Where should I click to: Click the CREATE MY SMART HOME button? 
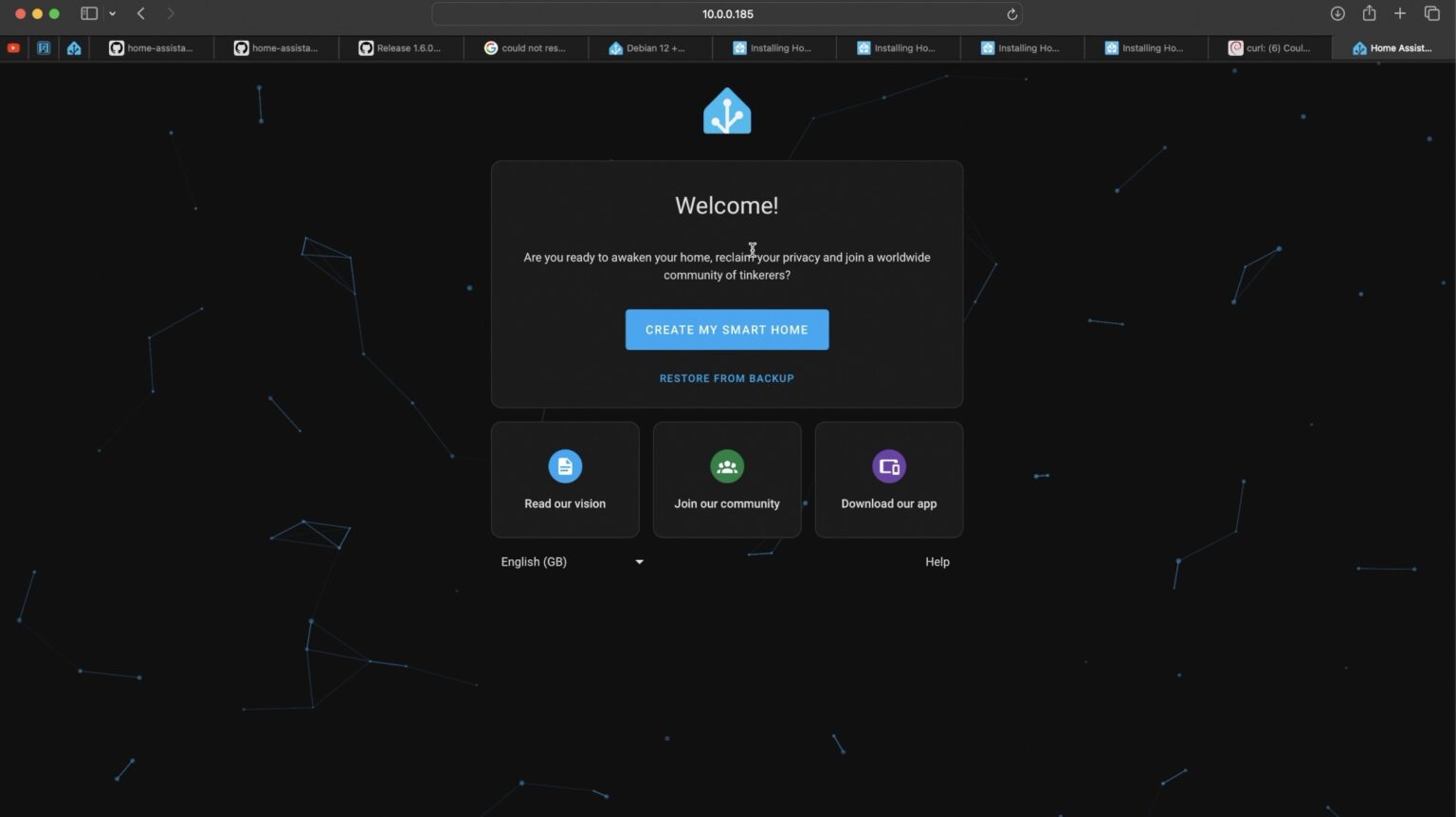[x=726, y=329]
